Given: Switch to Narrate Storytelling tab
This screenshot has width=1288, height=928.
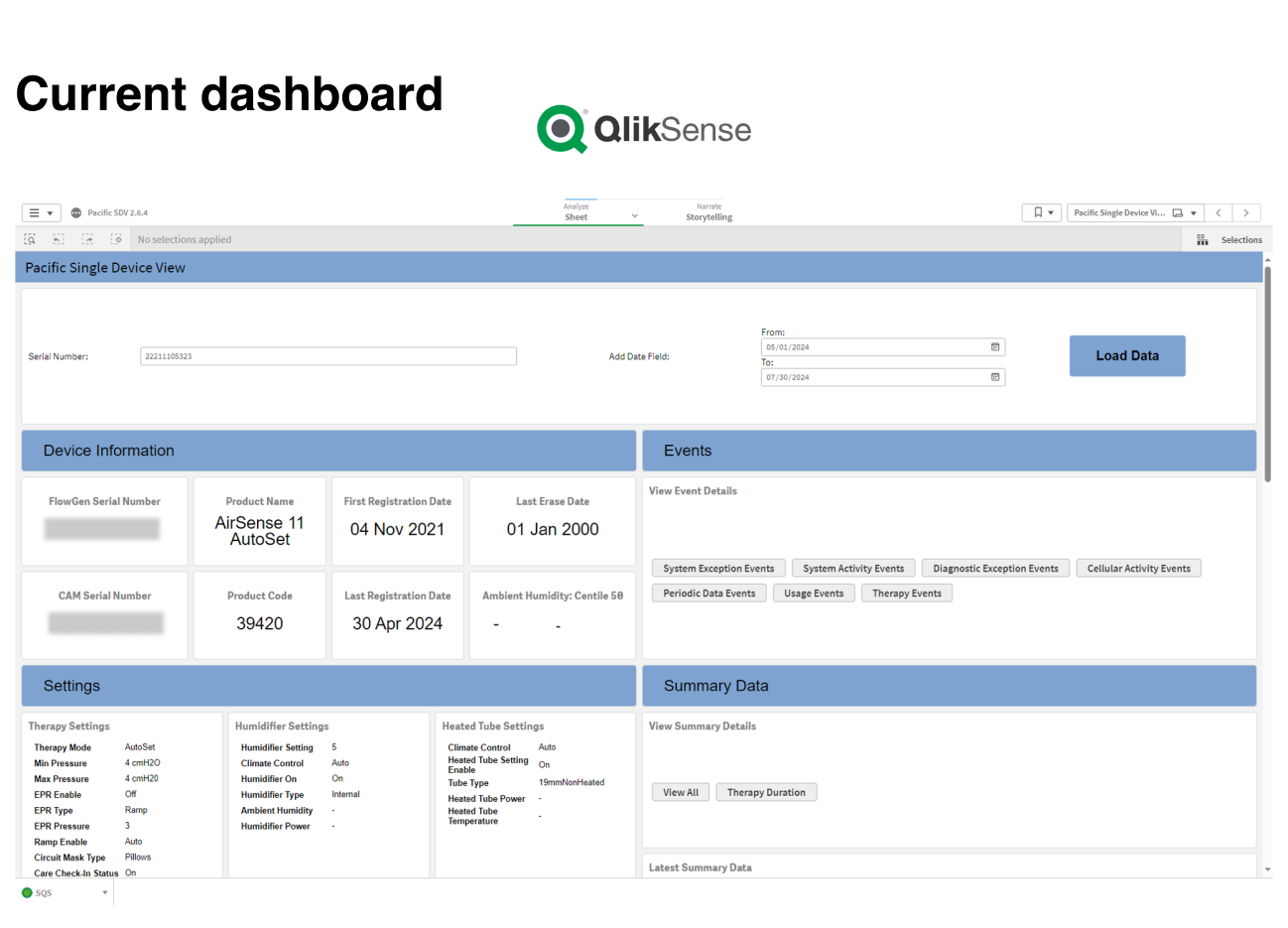Looking at the screenshot, I should pos(708,212).
